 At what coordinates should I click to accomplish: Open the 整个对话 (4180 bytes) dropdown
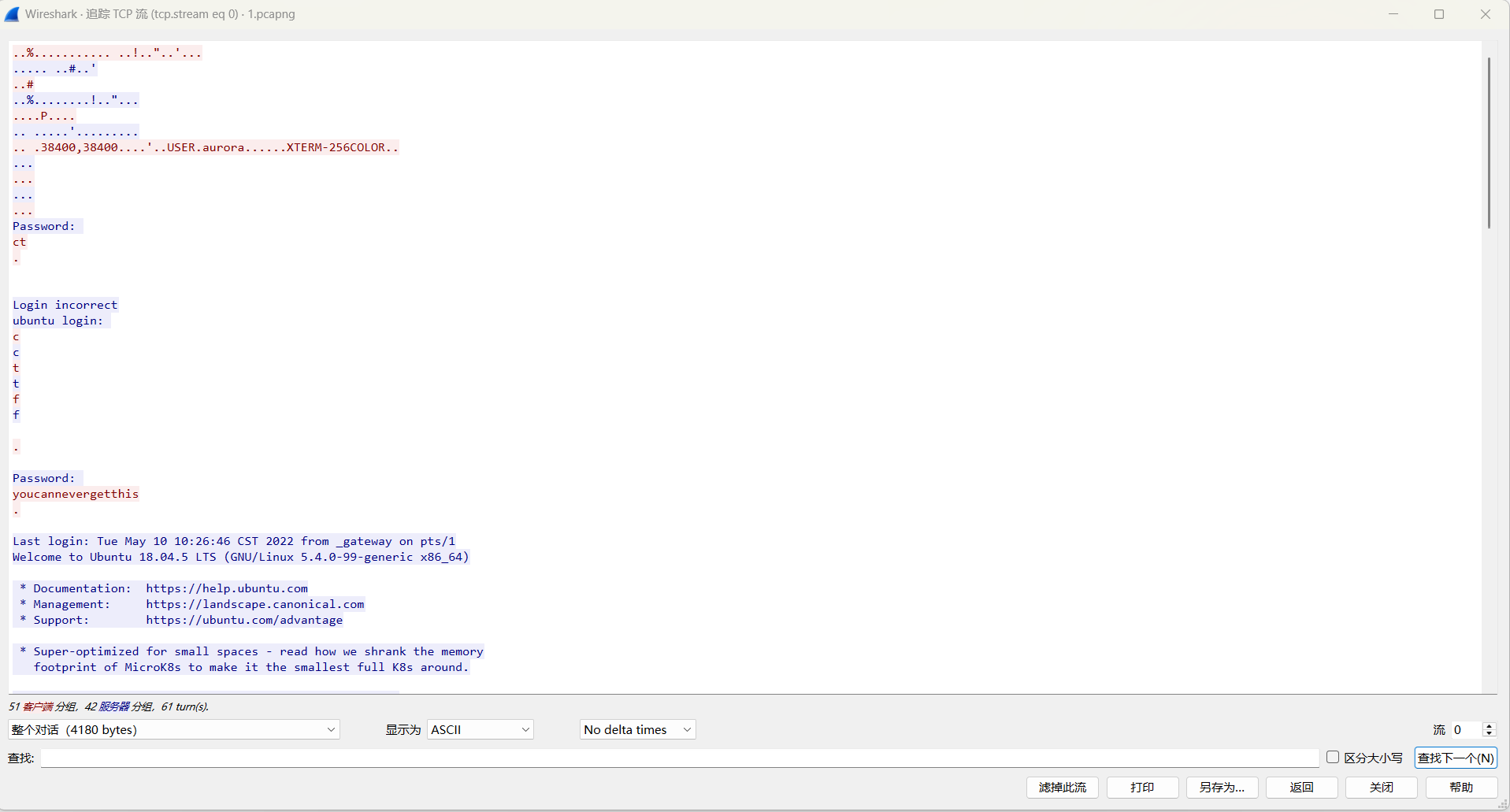tap(174, 730)
